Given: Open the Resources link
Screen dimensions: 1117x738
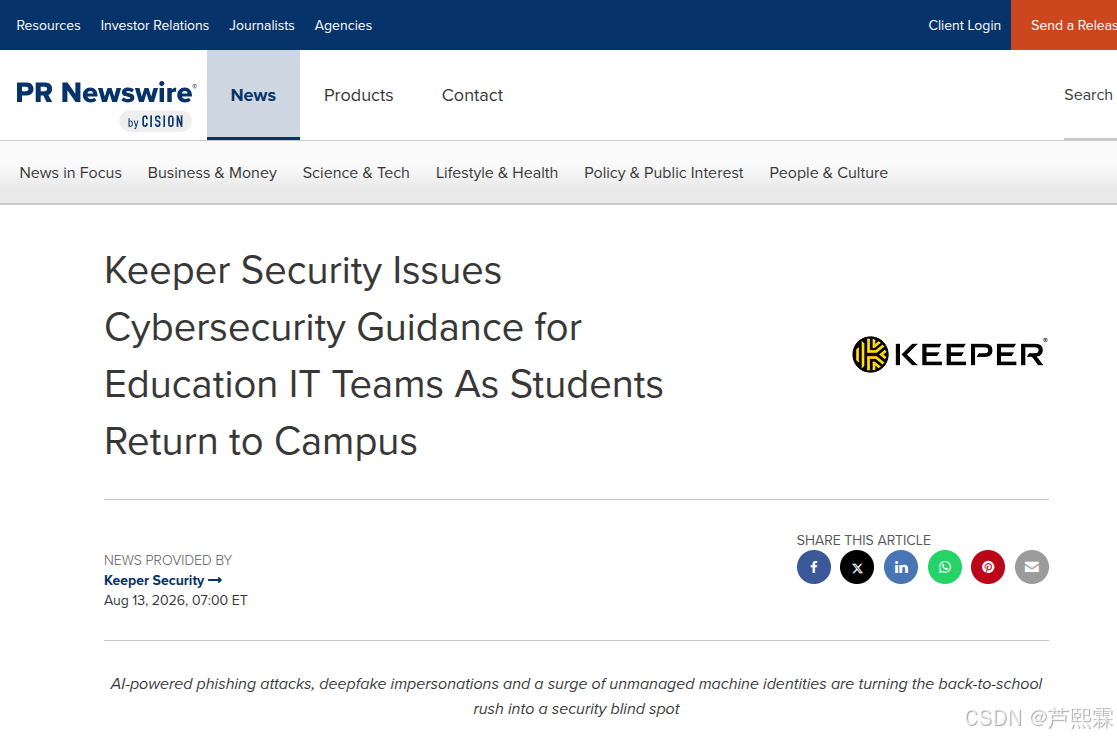Looking at the screenshot, I should point(48,25).
